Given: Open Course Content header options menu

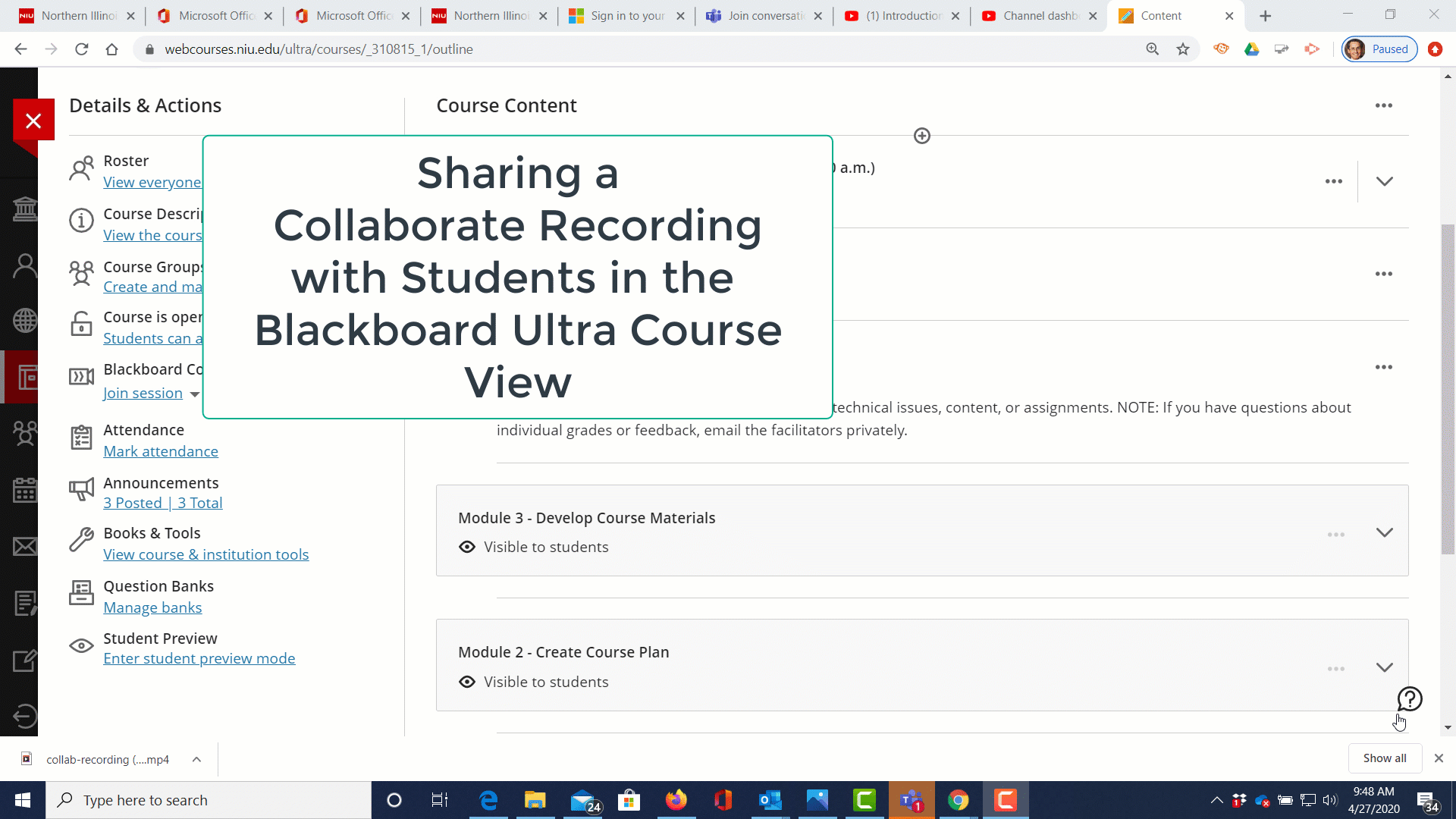Looking at the screenshot, I should coord(1384,105).
